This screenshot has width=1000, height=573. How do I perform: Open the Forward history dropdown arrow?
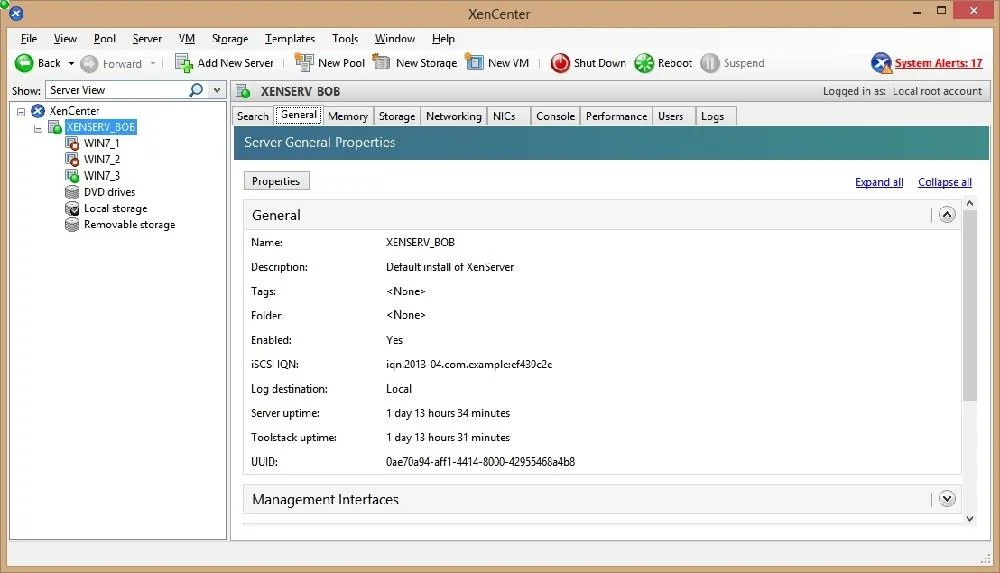point(153,63)
